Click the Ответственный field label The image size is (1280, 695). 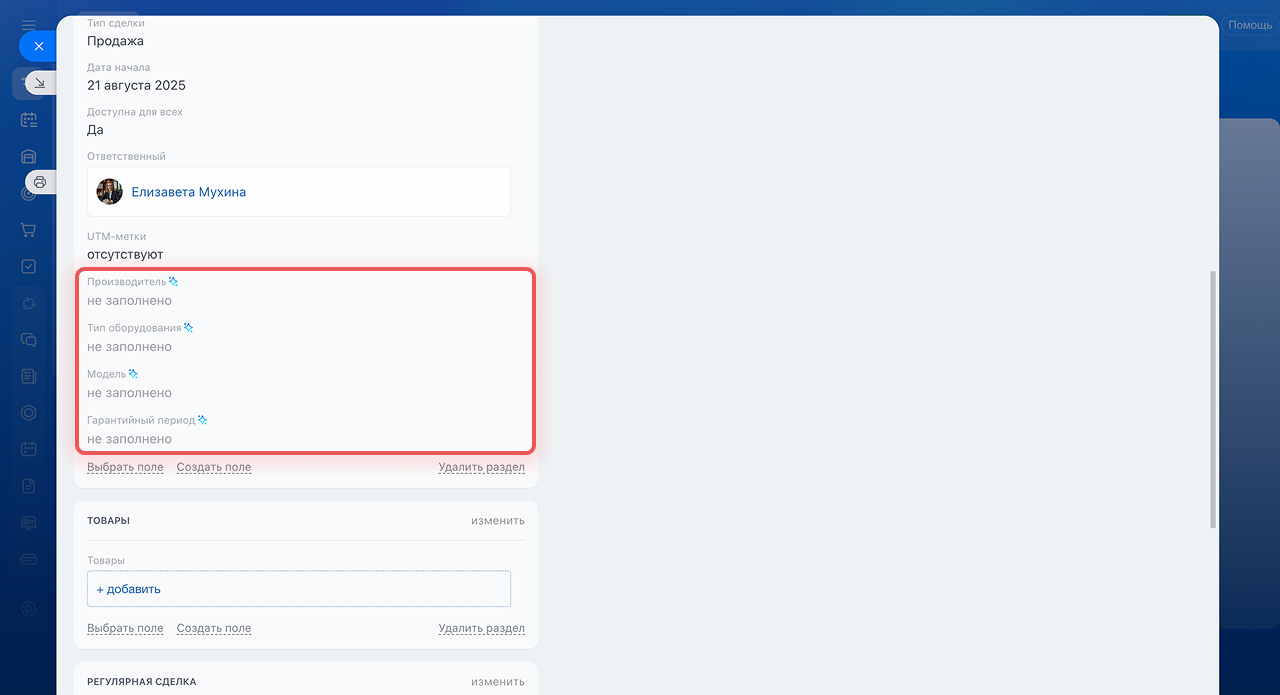[x=126, y=157]
